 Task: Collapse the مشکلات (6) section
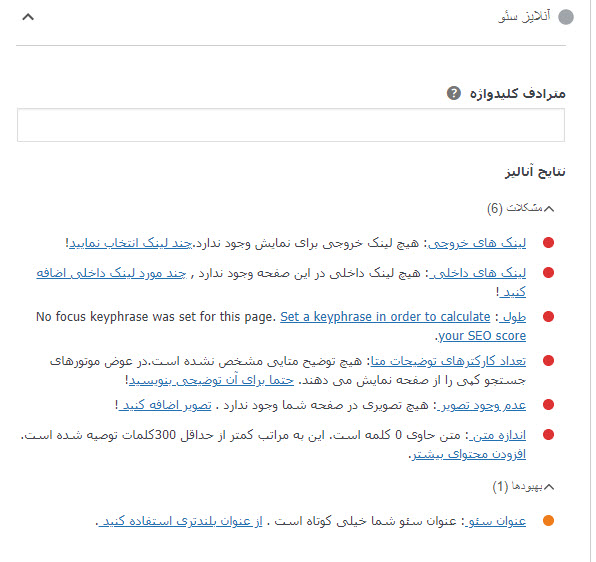[x=548, y=209]
